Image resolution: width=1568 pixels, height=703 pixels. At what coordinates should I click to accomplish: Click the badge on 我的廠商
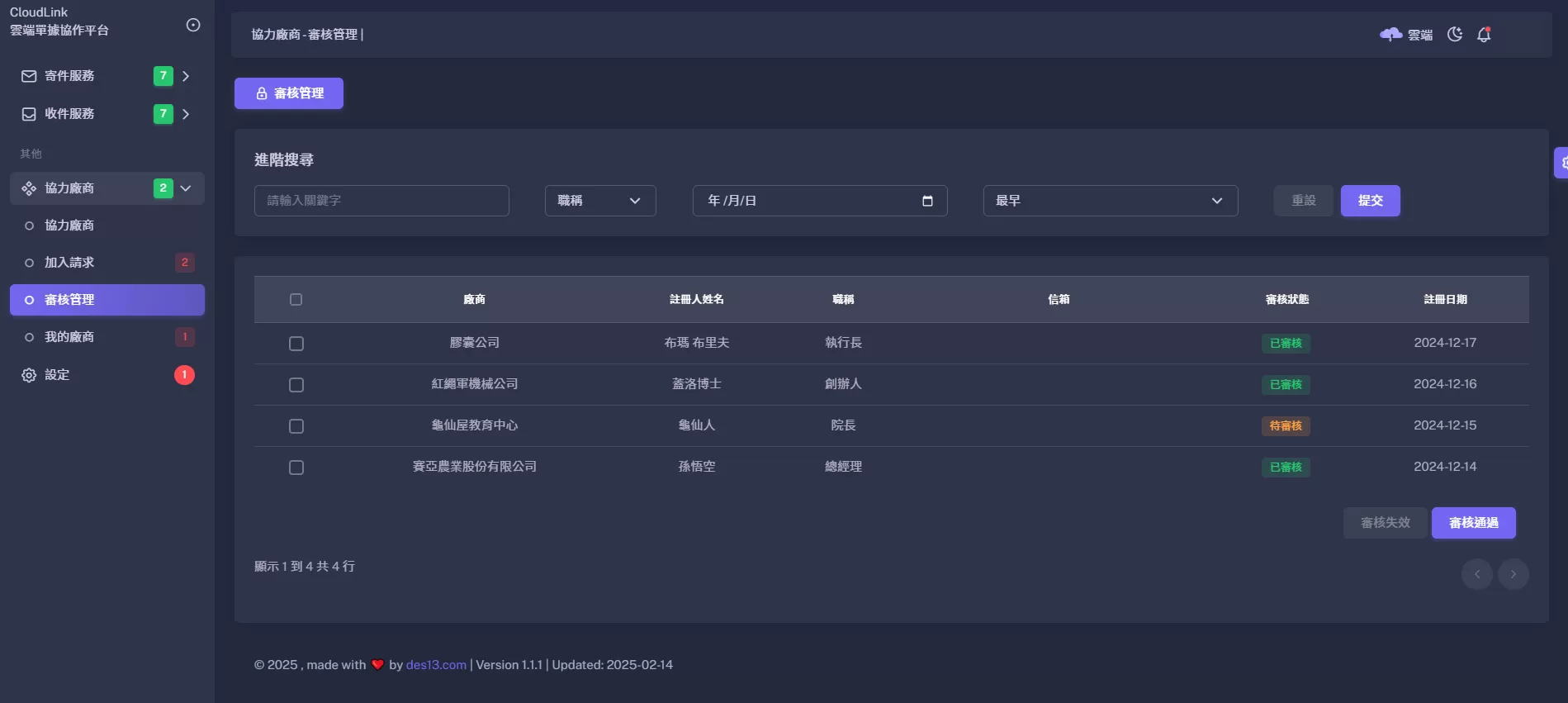pos(185,337)
